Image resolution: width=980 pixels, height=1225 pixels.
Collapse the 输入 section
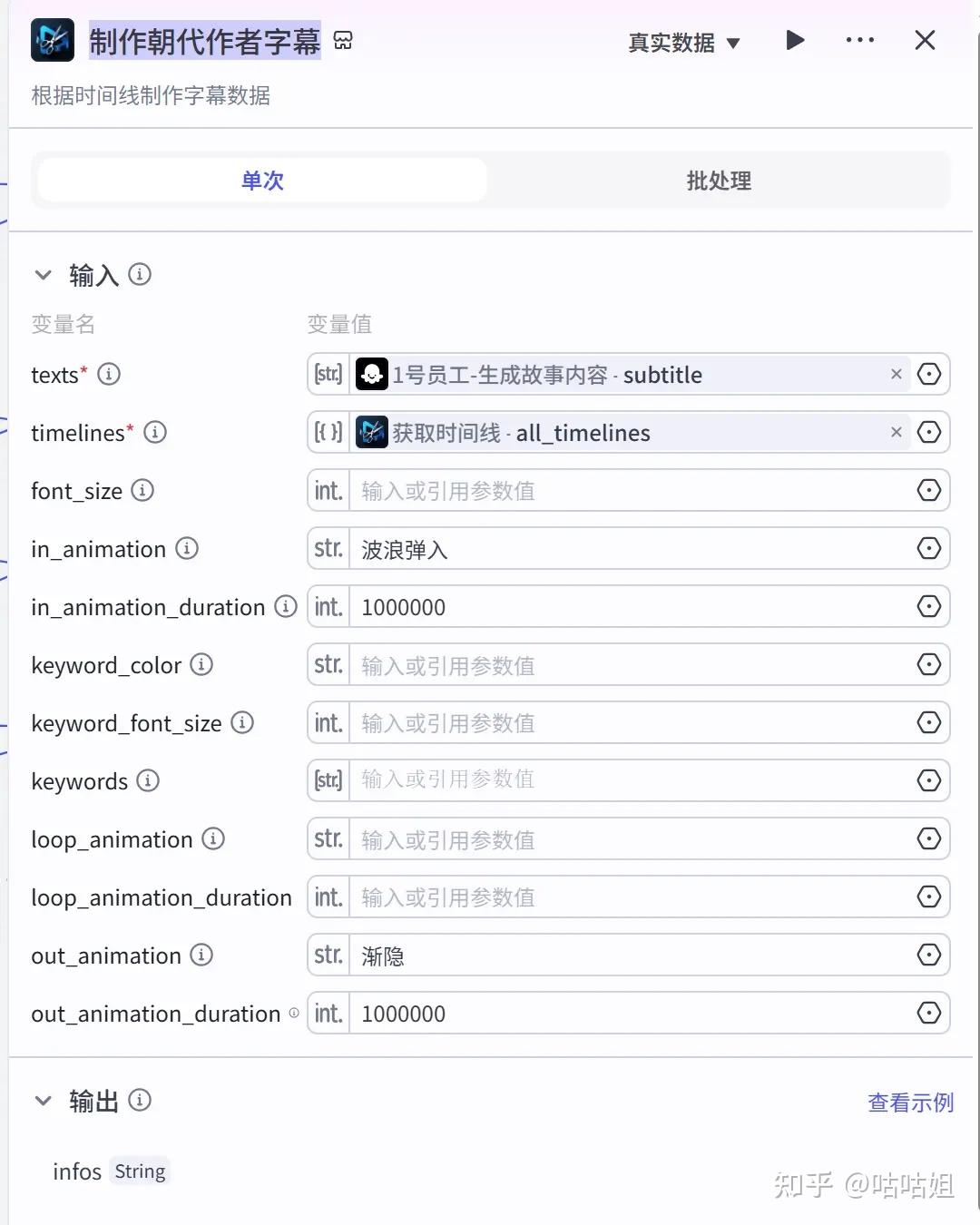coord(43,275)
